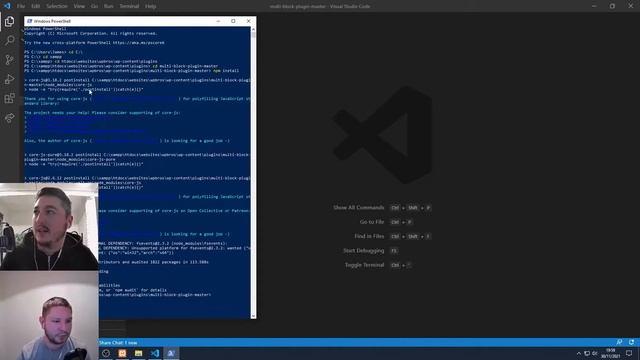This screenshot has height=360, width=640.
Task: Click the upper webcam video thumbnail
Action: (x=49, y=227)
